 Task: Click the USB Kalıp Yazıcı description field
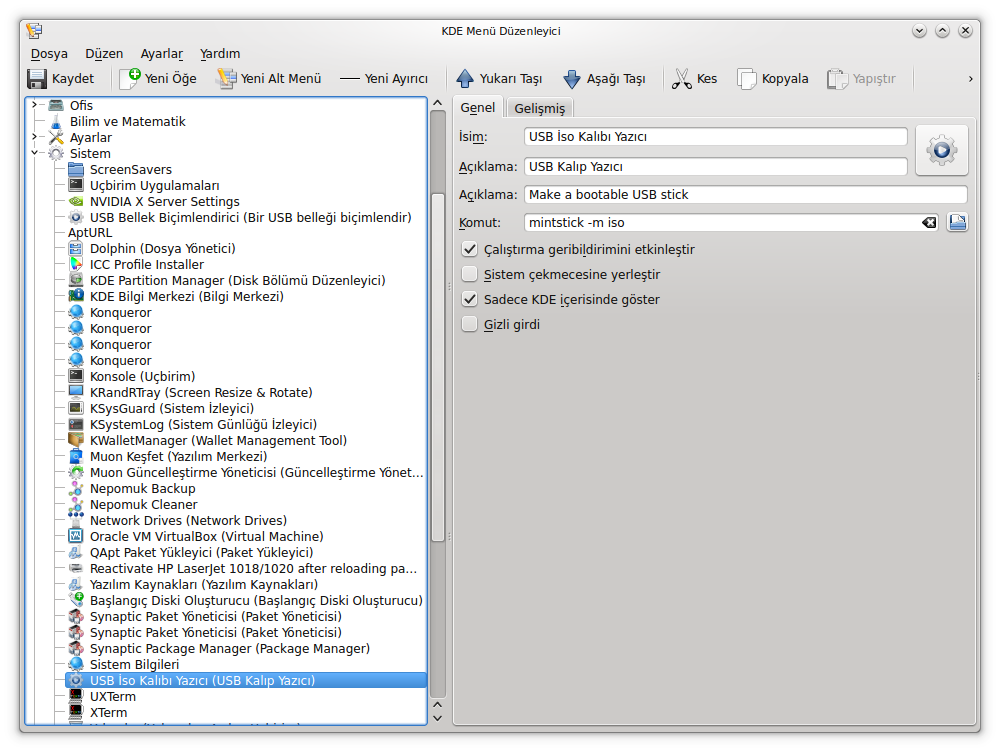[x=716, y=166]
